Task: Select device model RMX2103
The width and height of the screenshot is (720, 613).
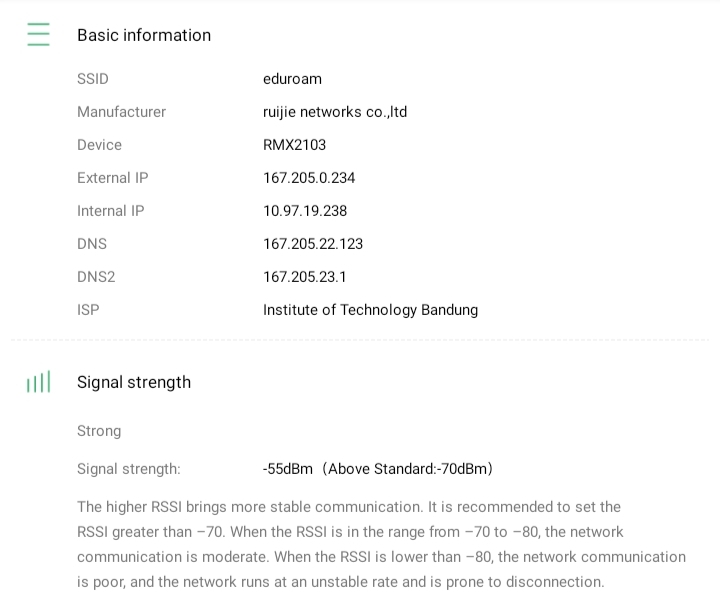Action: pyautogui.click(x=294, y=145)
